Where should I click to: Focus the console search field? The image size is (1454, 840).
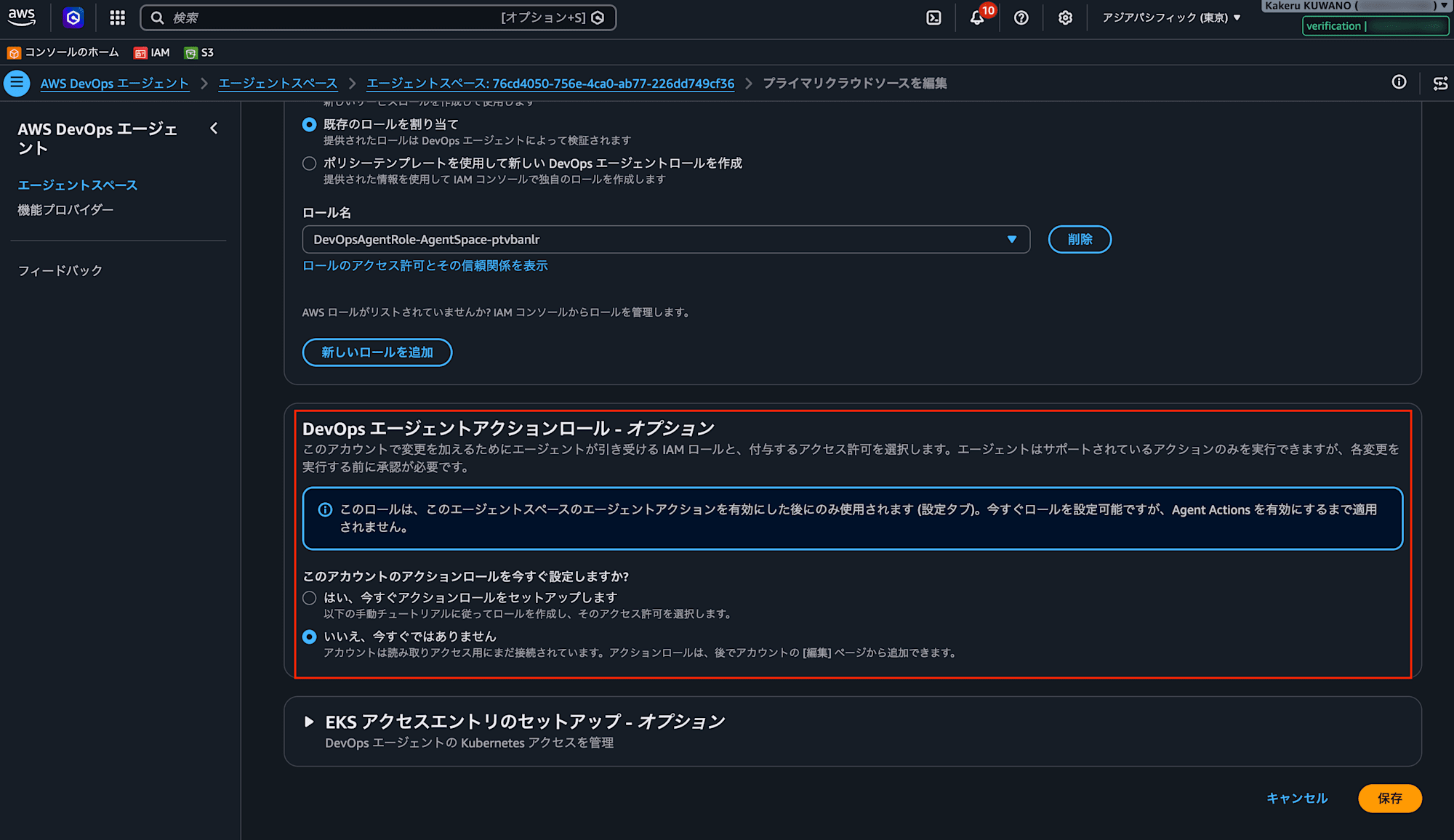pos(378,17)
